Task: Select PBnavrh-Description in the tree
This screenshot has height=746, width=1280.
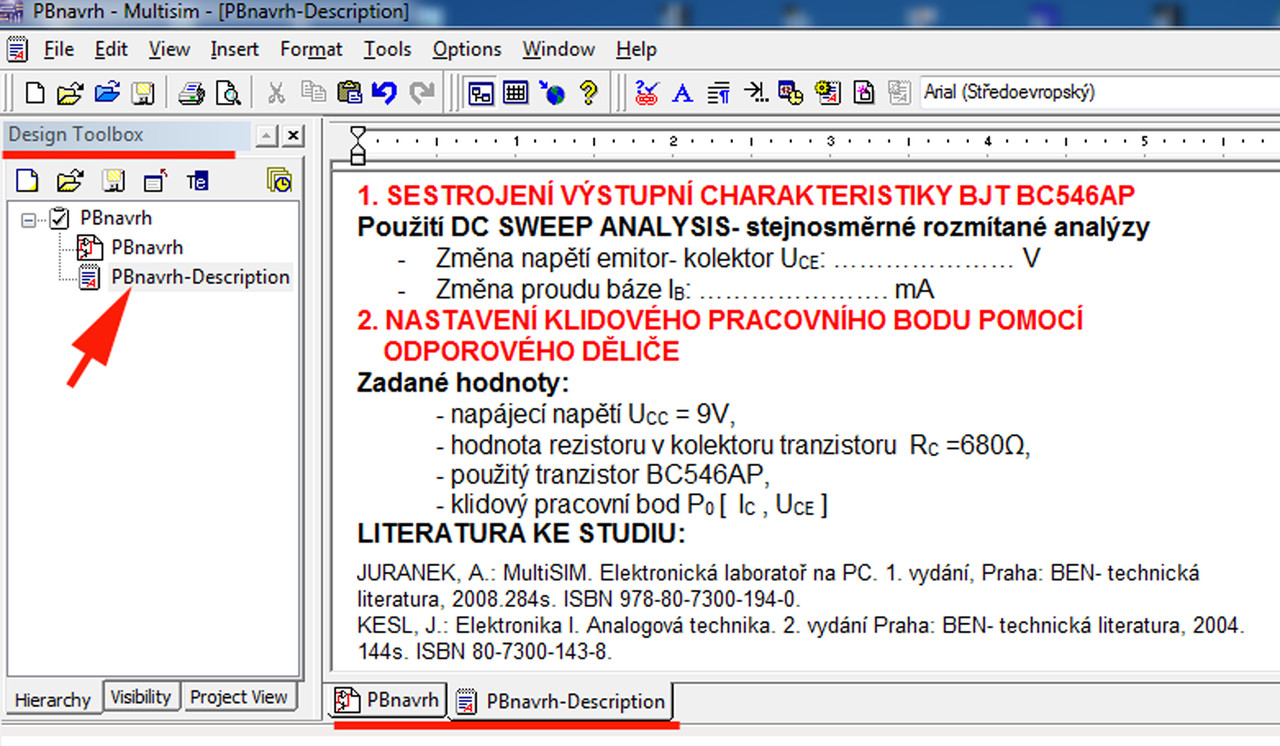Action: [200, 277]
